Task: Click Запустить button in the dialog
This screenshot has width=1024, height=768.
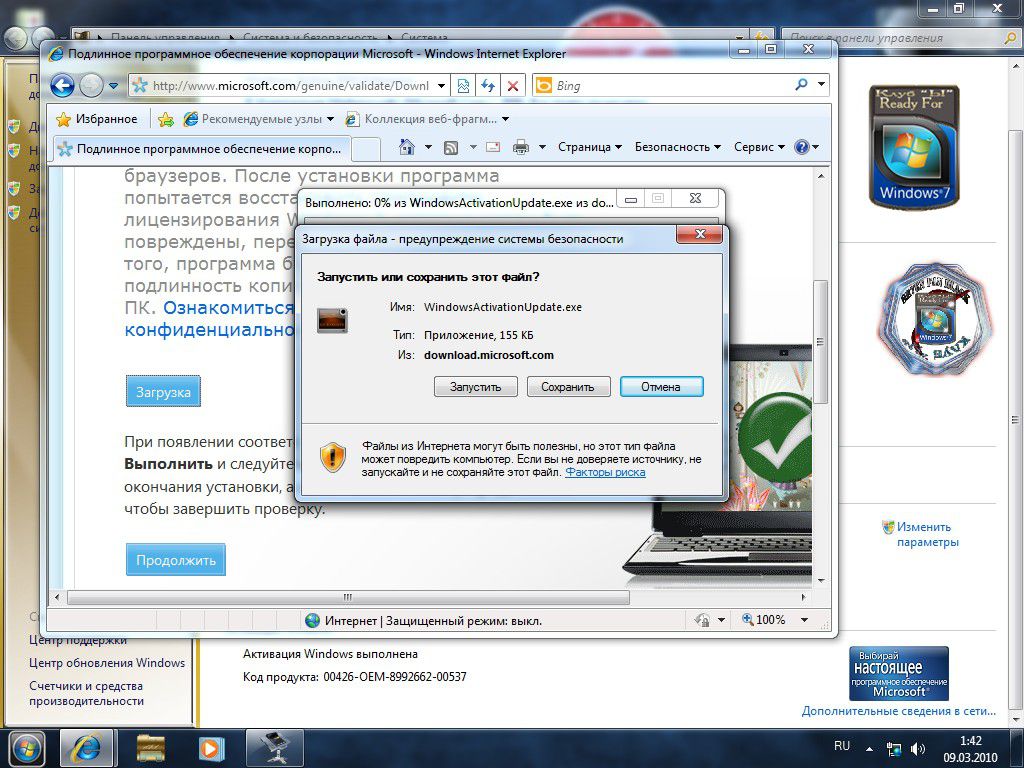Action: click(475, 387)
